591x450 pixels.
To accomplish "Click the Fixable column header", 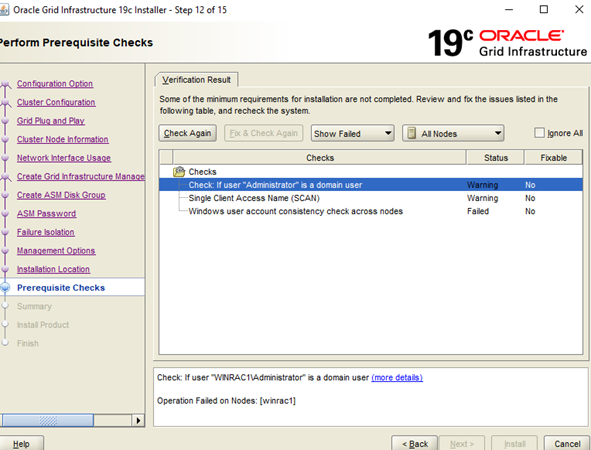I will pos(553,158).
